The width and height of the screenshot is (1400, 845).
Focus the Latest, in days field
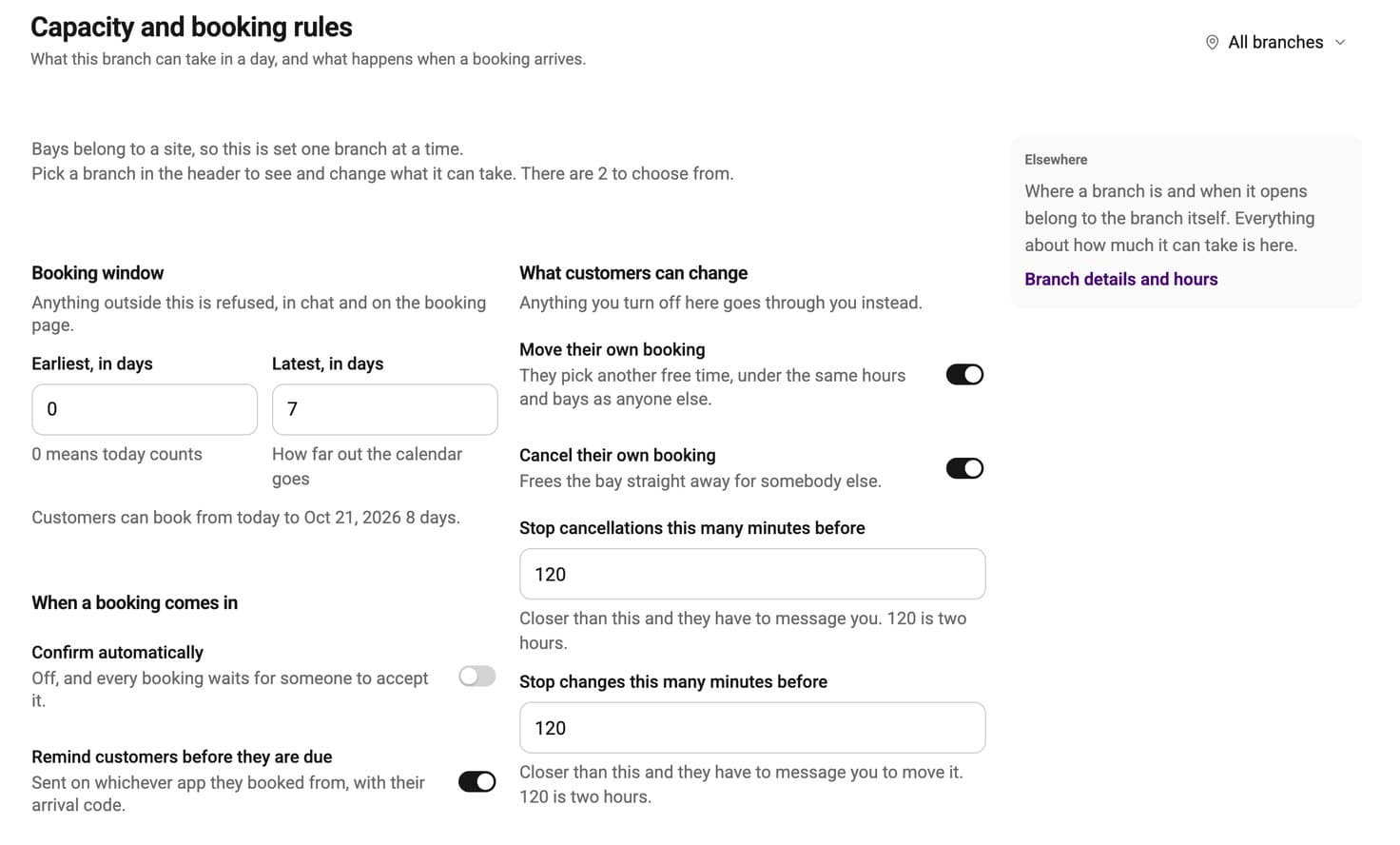coord(384,409)
